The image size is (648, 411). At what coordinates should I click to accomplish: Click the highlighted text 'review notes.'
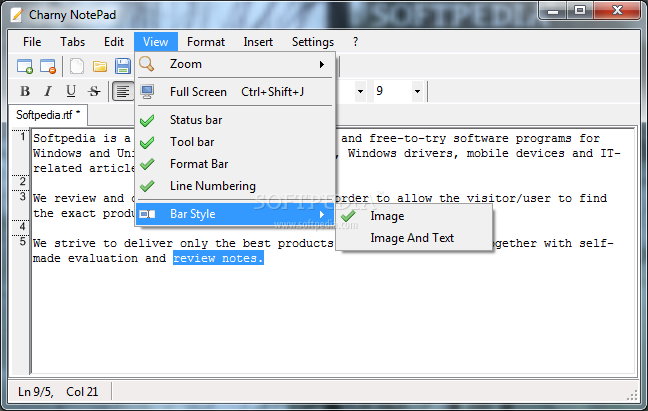[218, 258]
